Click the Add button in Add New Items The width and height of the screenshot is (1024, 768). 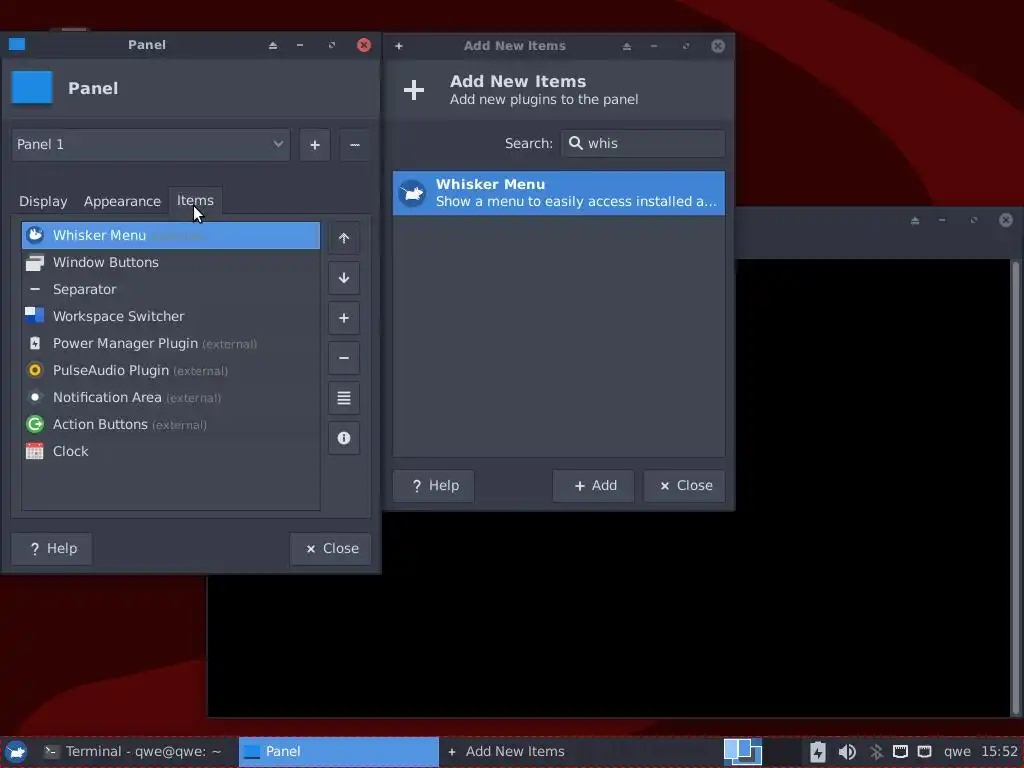click(594, 486)
